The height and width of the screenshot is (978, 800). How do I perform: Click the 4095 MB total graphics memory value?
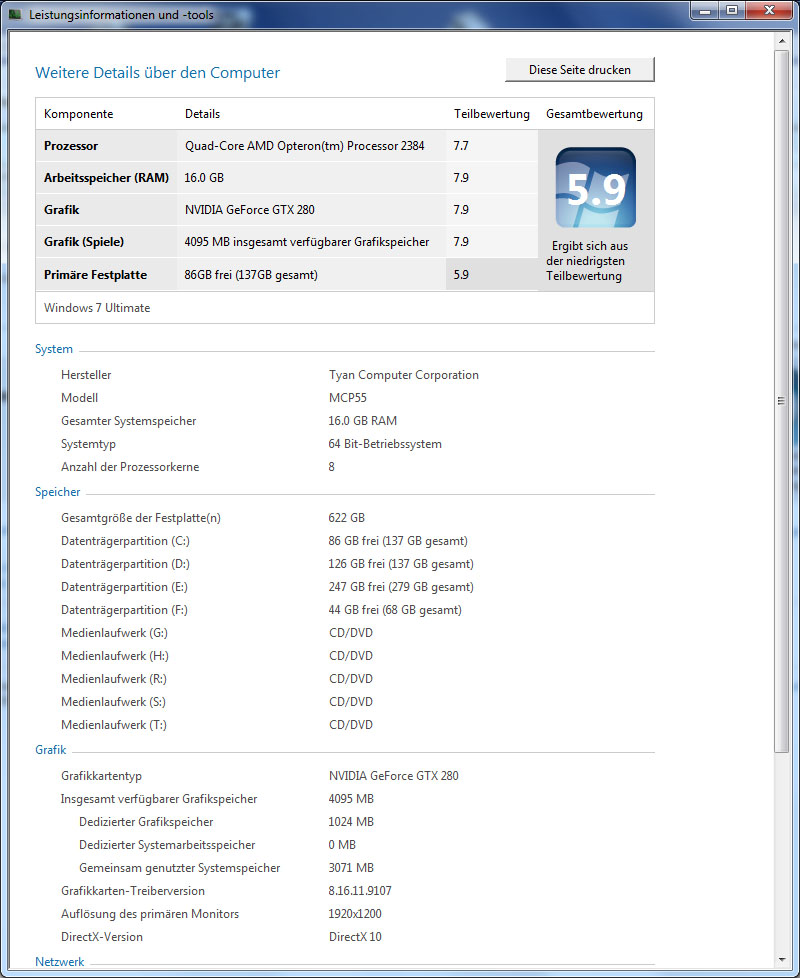351,799
